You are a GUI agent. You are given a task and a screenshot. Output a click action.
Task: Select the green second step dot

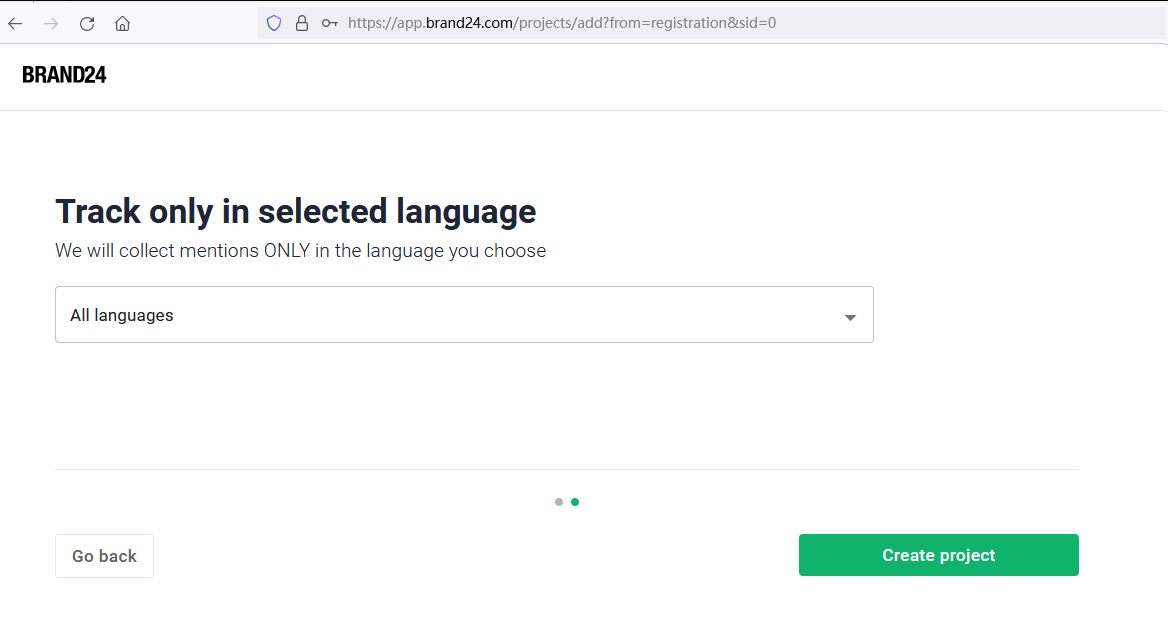[575, 502]
